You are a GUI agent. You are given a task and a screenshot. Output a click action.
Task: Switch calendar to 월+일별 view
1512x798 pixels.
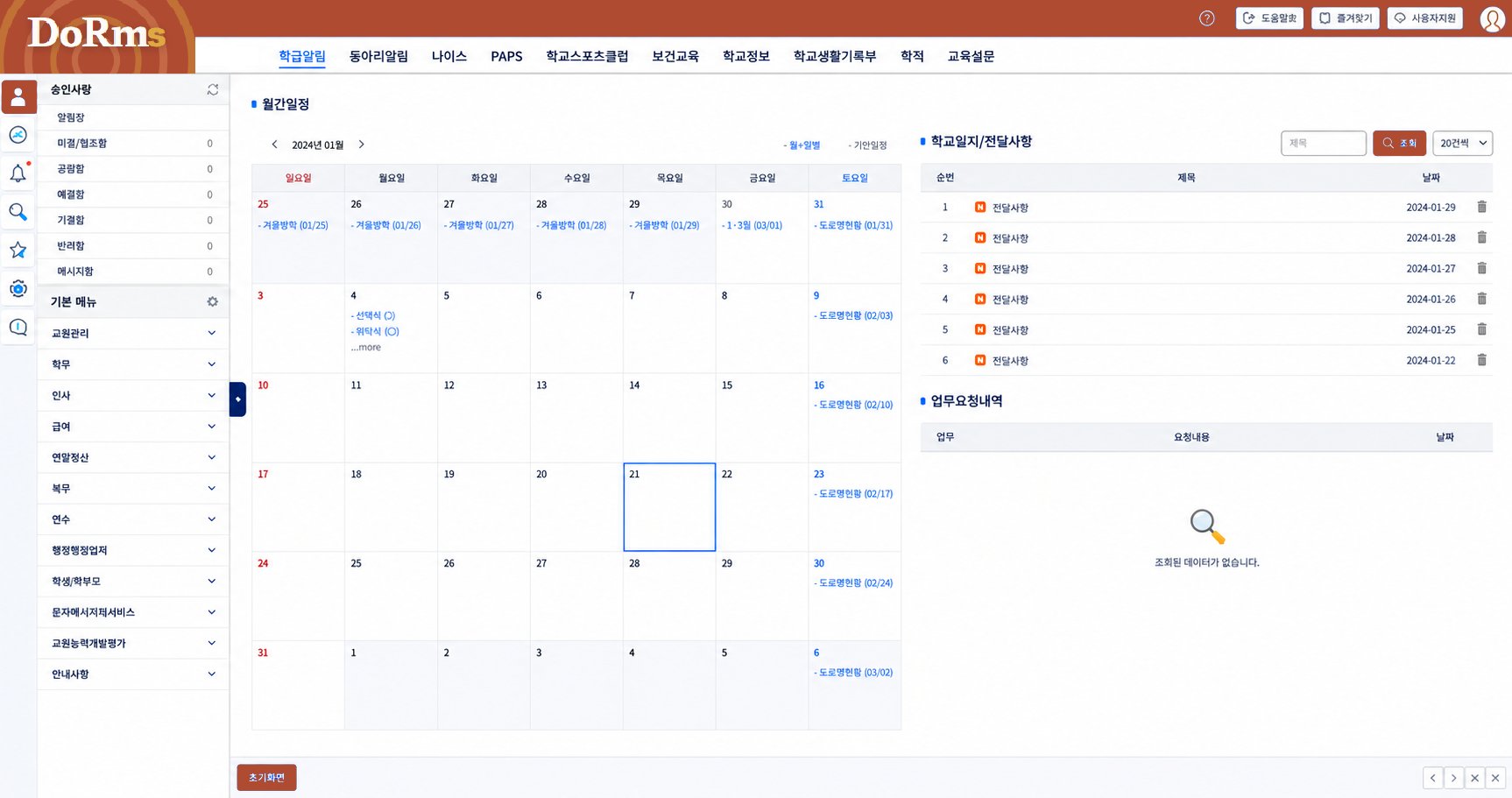click(x=802, y=145)
